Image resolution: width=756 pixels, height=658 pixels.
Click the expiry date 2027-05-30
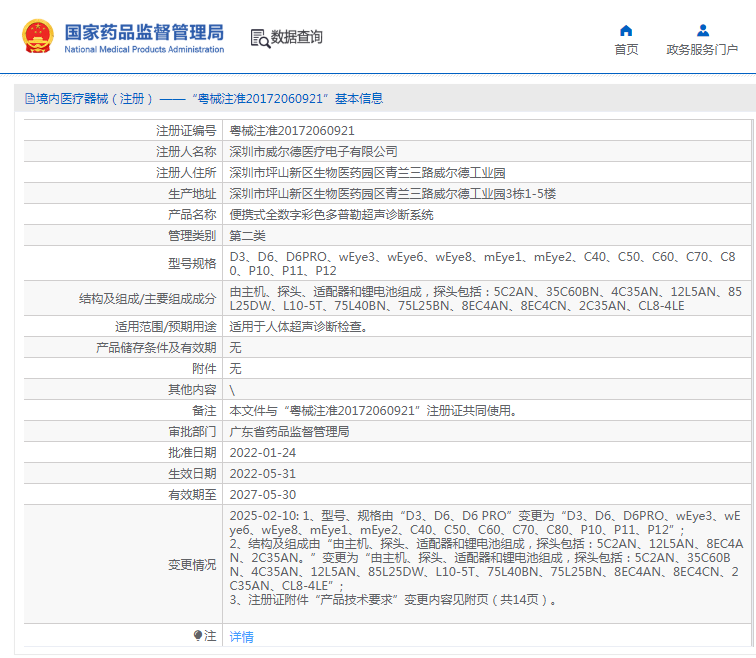(262, 495)
